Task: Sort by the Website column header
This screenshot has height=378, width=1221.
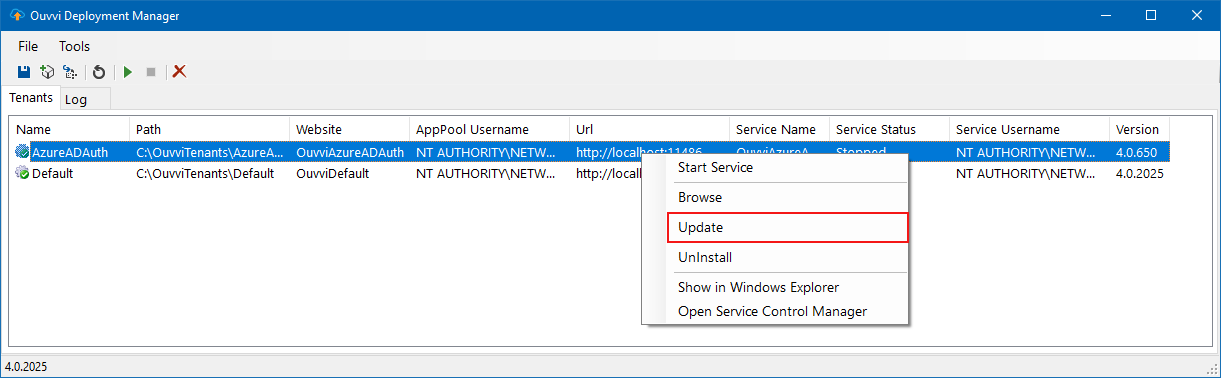Action: tap(350, 129)
